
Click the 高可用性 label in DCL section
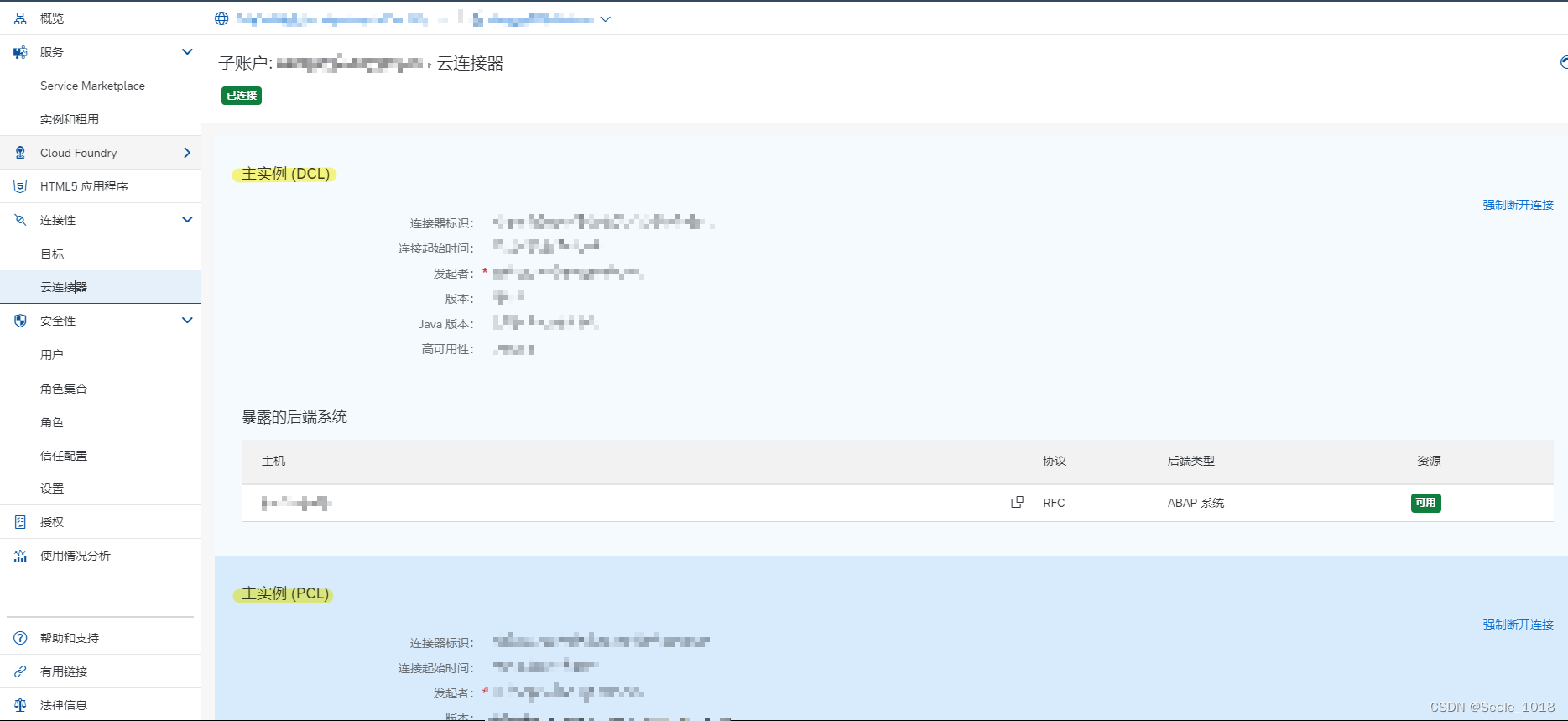[x=447, y=349]
